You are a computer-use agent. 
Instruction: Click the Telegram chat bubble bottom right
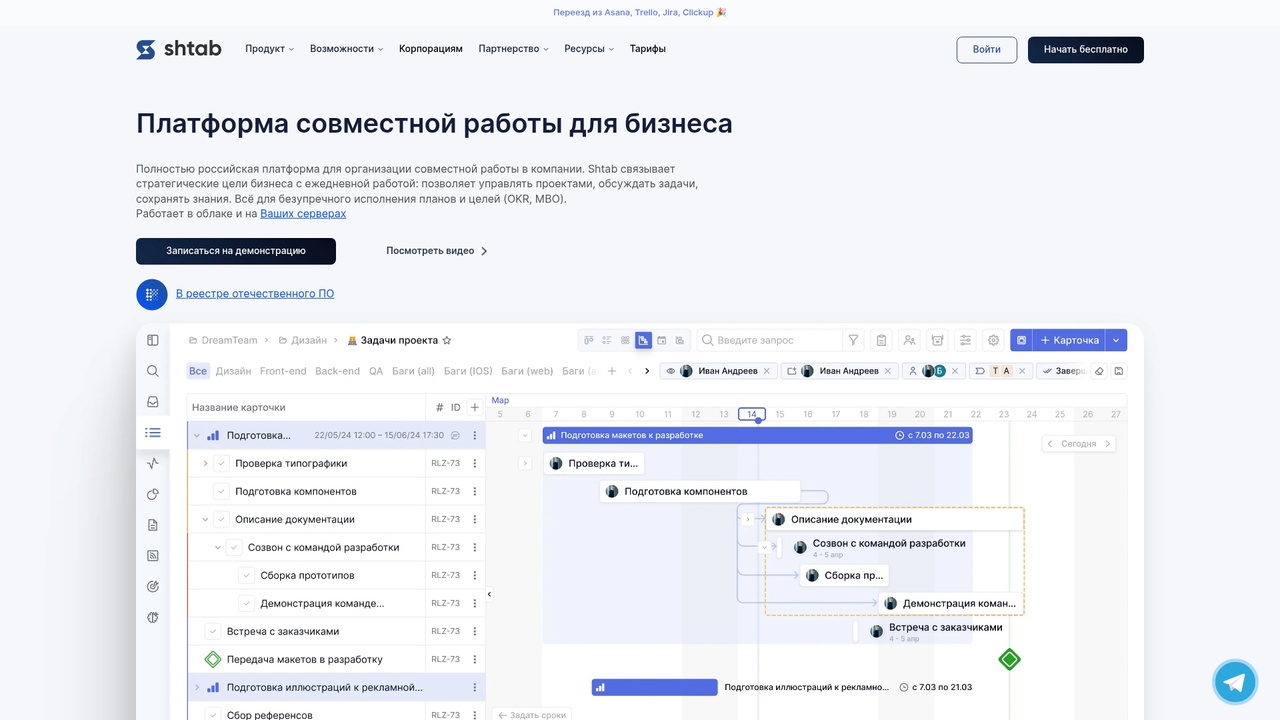pos(1234,681)
